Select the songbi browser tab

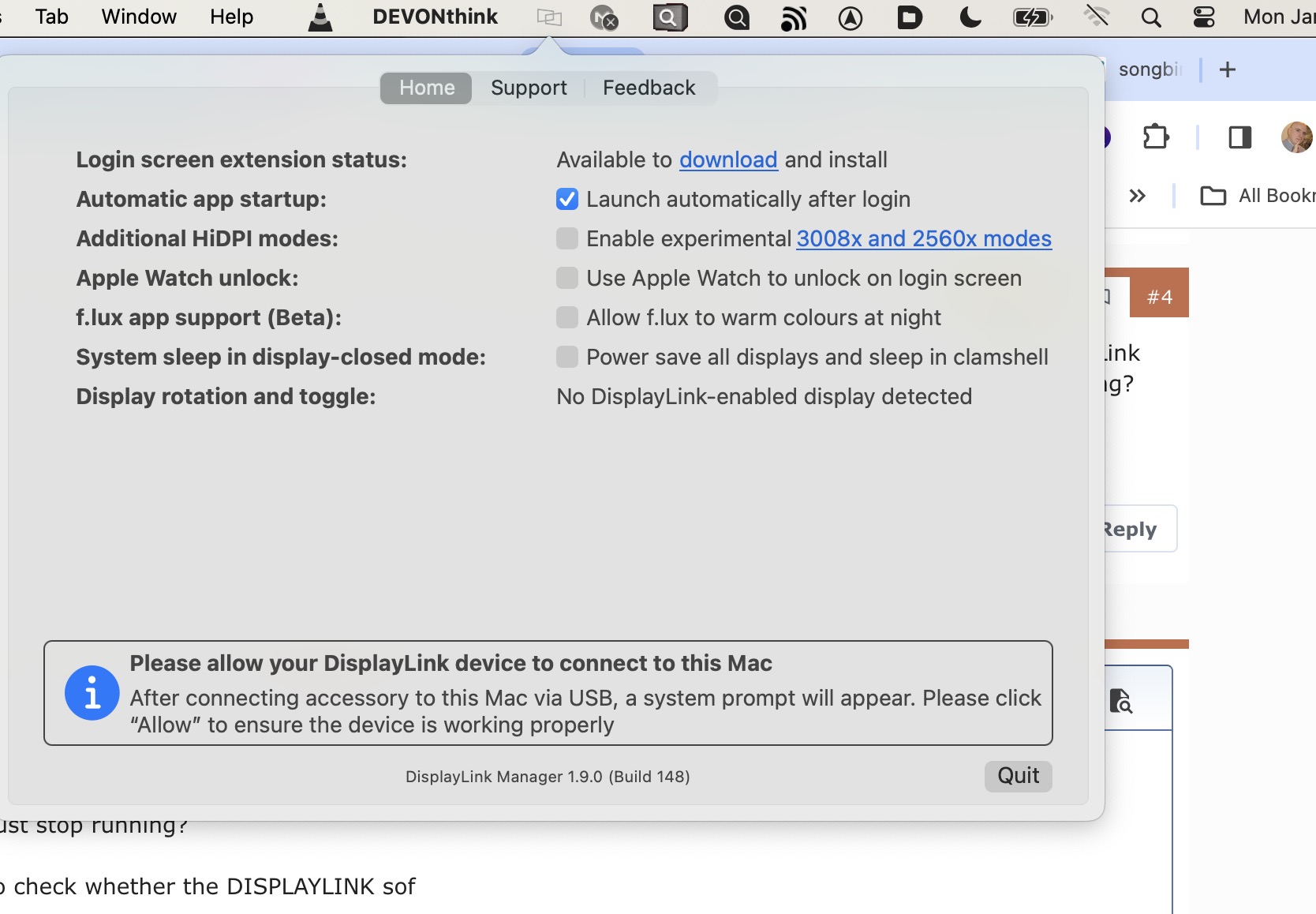tap(1150, 69)
